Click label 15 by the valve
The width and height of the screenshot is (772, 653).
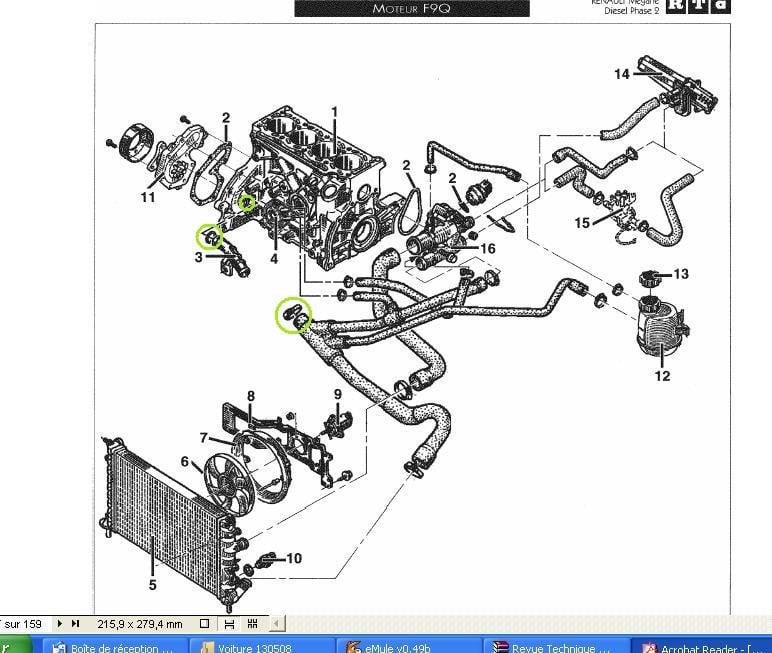click(582, 223)
